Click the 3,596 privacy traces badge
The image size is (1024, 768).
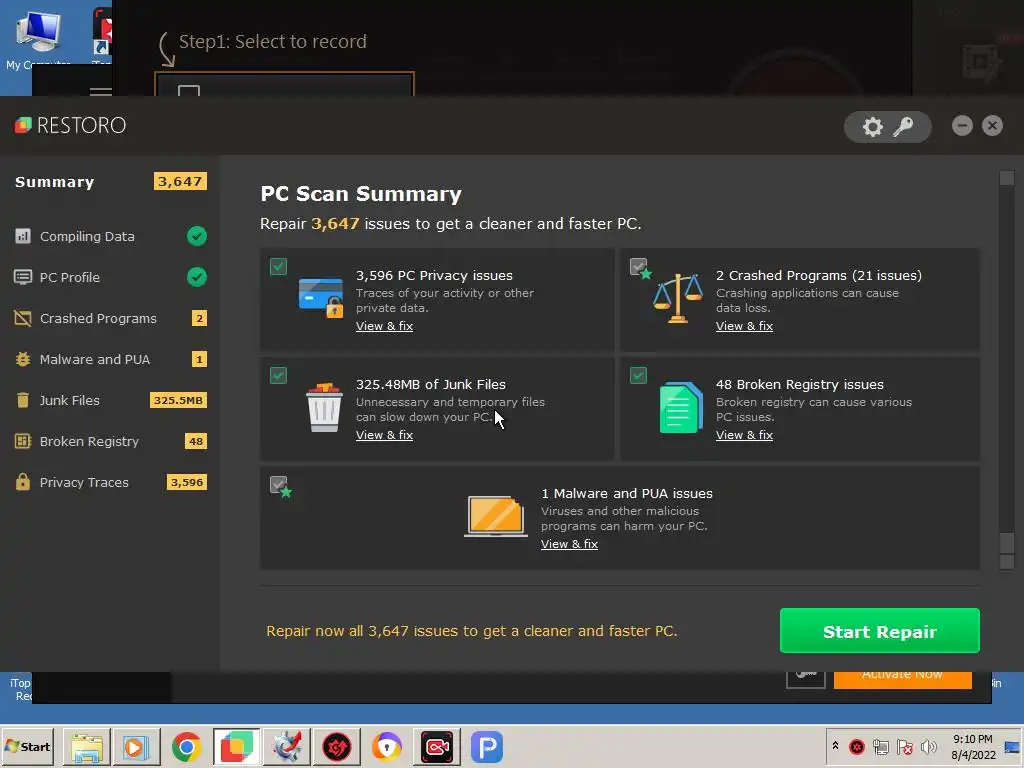[187, 482]
